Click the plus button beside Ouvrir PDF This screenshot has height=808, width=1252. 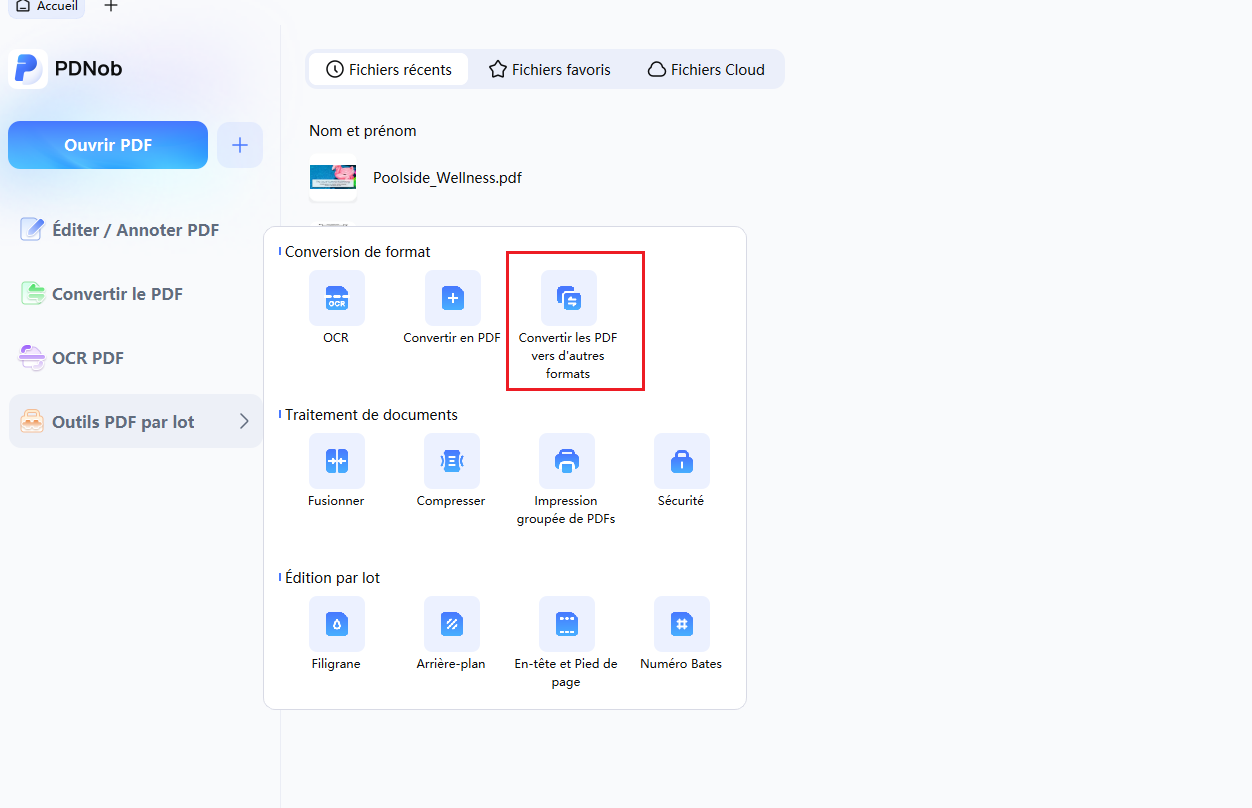[240, 145]
